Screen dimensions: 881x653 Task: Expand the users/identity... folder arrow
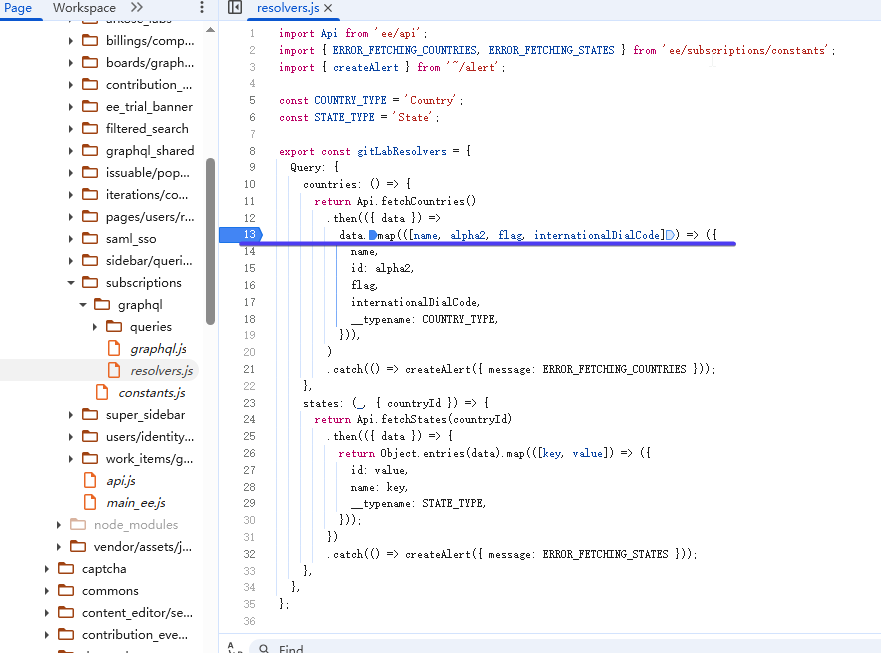point(70,437)
